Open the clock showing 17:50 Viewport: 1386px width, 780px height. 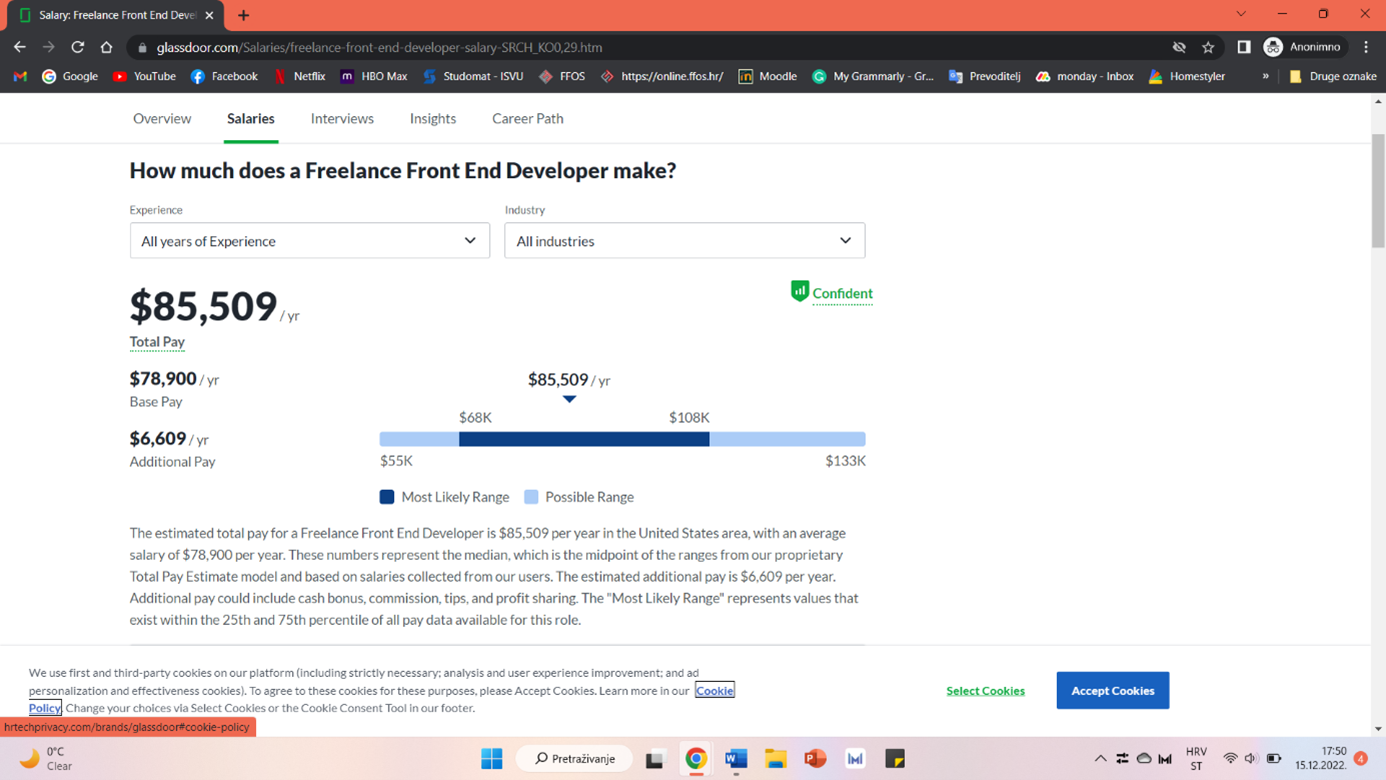pyautogui.click(x=1321, y=758)
